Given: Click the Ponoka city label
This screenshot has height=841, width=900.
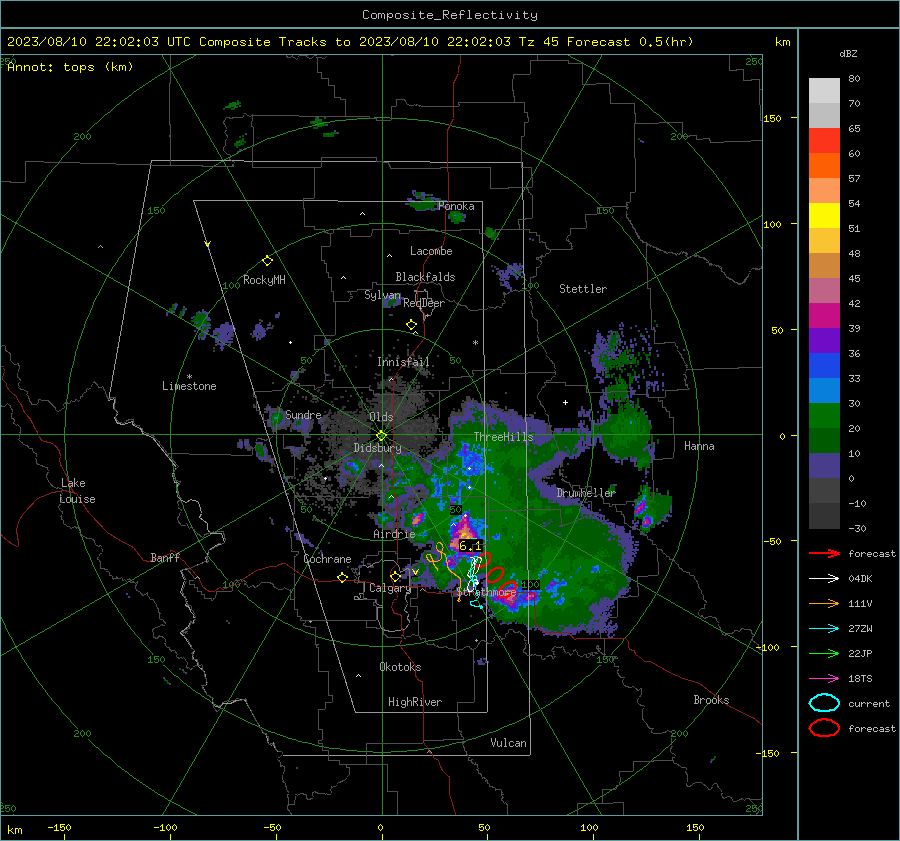Looking at the screenshot, I should (456, 206).
